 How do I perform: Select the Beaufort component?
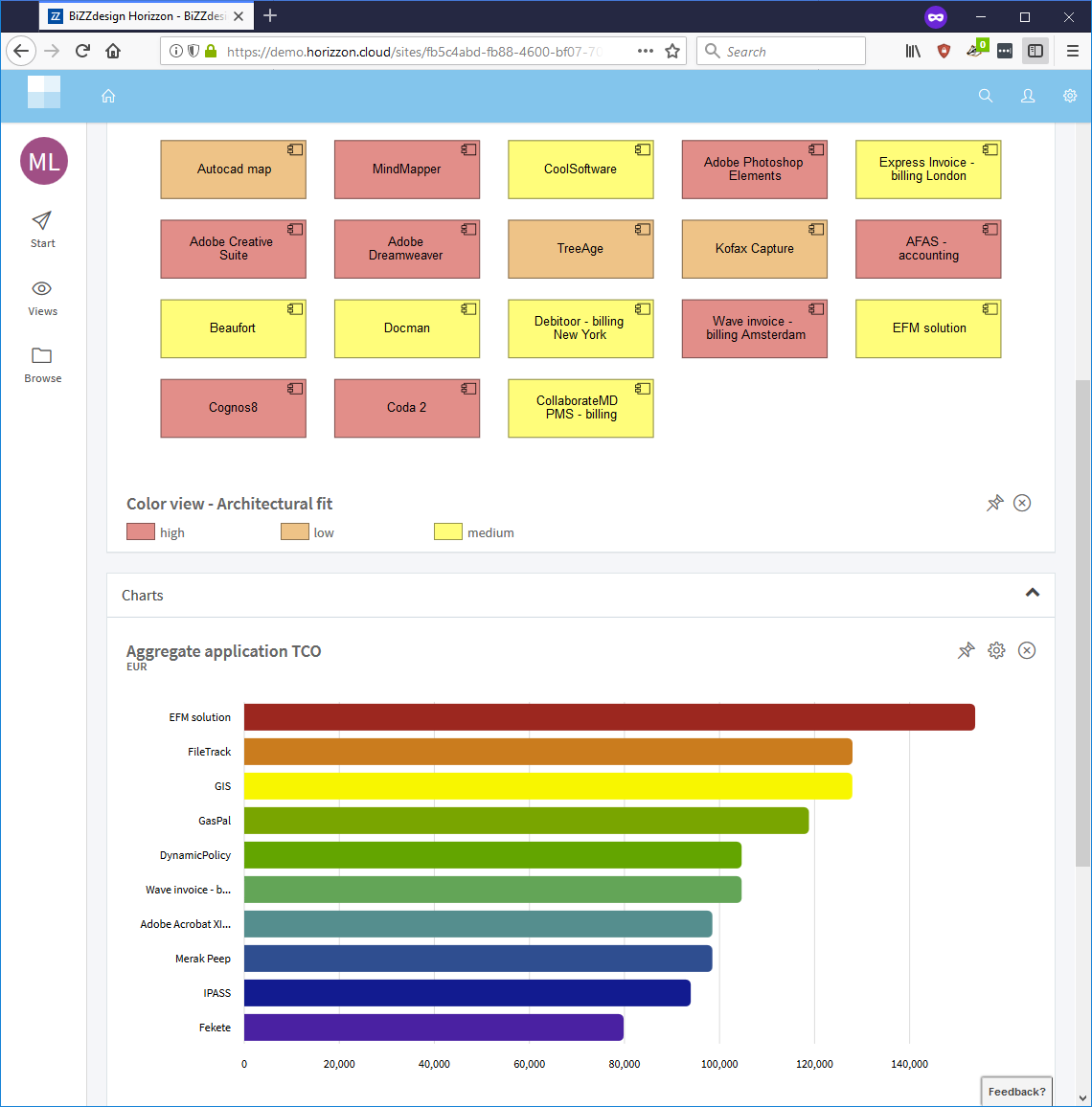point(233,329)
